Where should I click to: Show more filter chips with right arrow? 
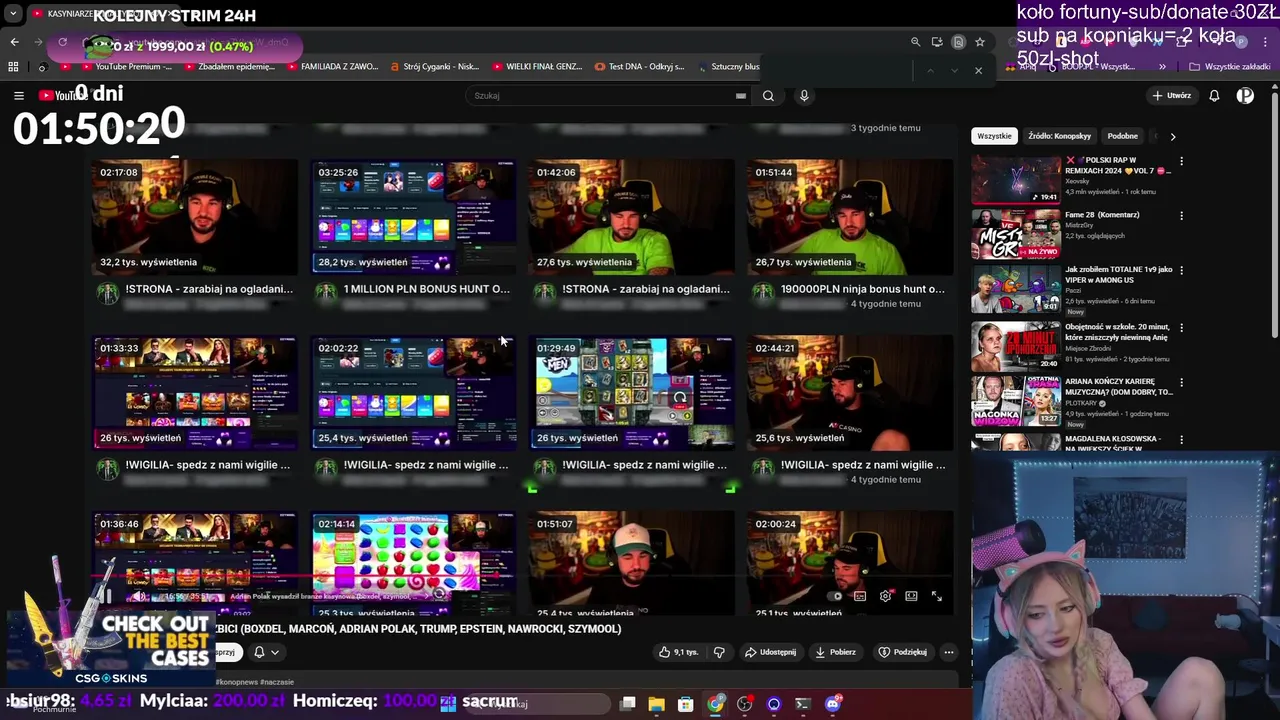(1173, 136)
